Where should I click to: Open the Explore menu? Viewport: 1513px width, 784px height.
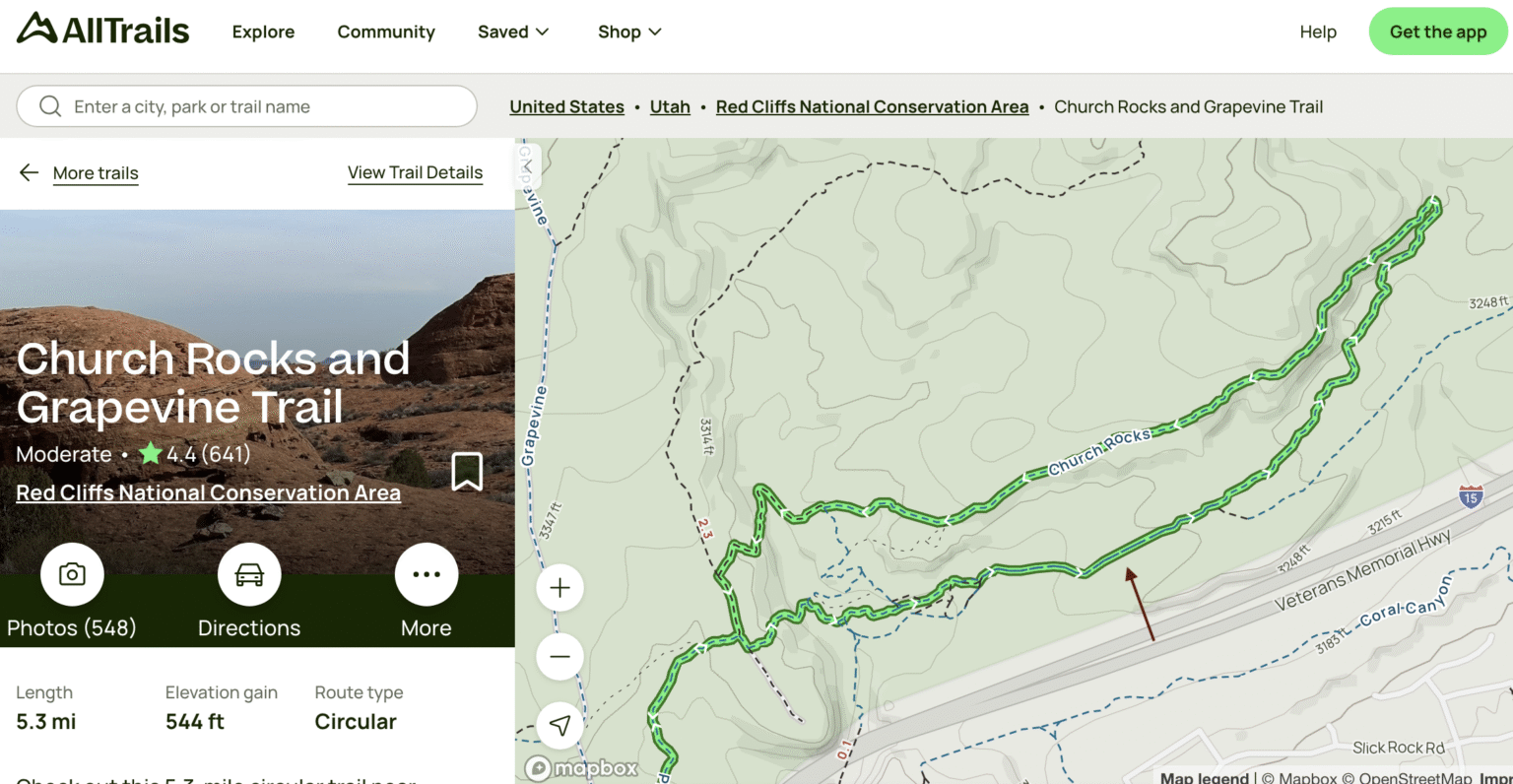[x=262, y=32]
